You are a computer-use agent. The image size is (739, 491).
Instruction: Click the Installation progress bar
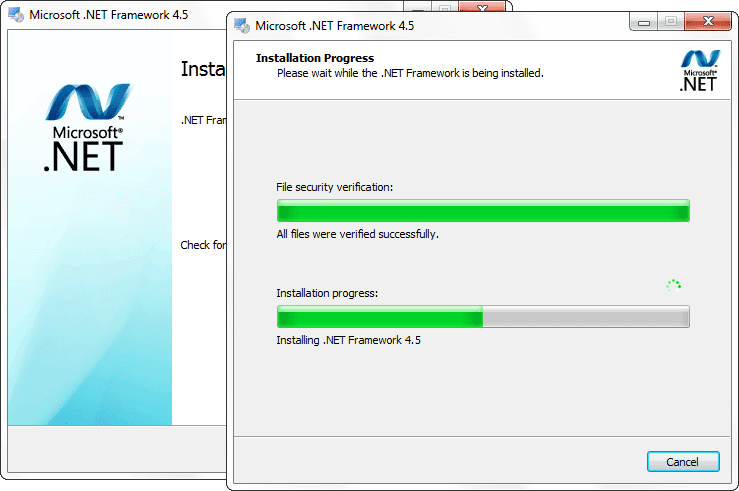(482, 317)
